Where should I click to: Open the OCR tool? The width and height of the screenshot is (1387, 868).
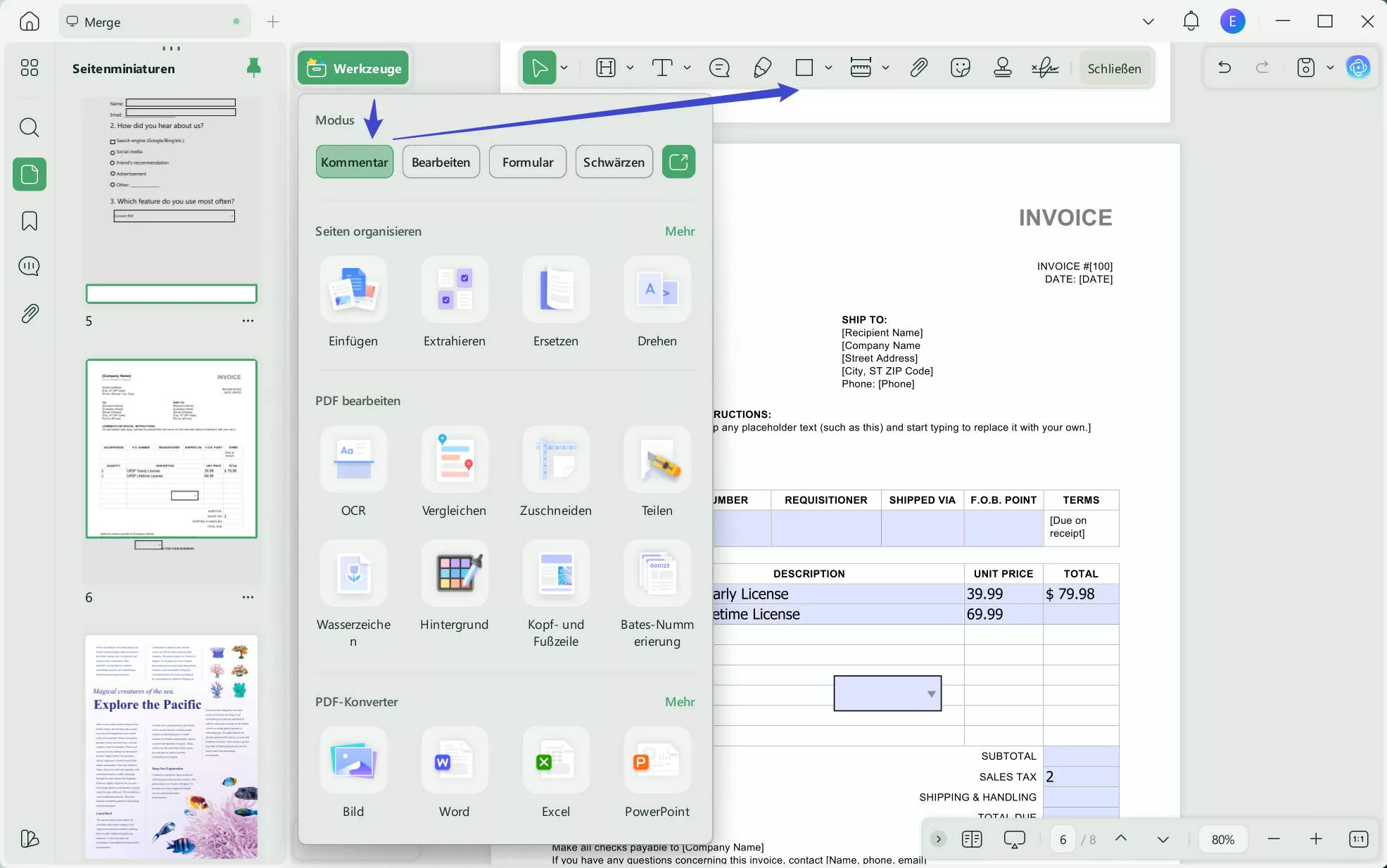click(353, 460)
